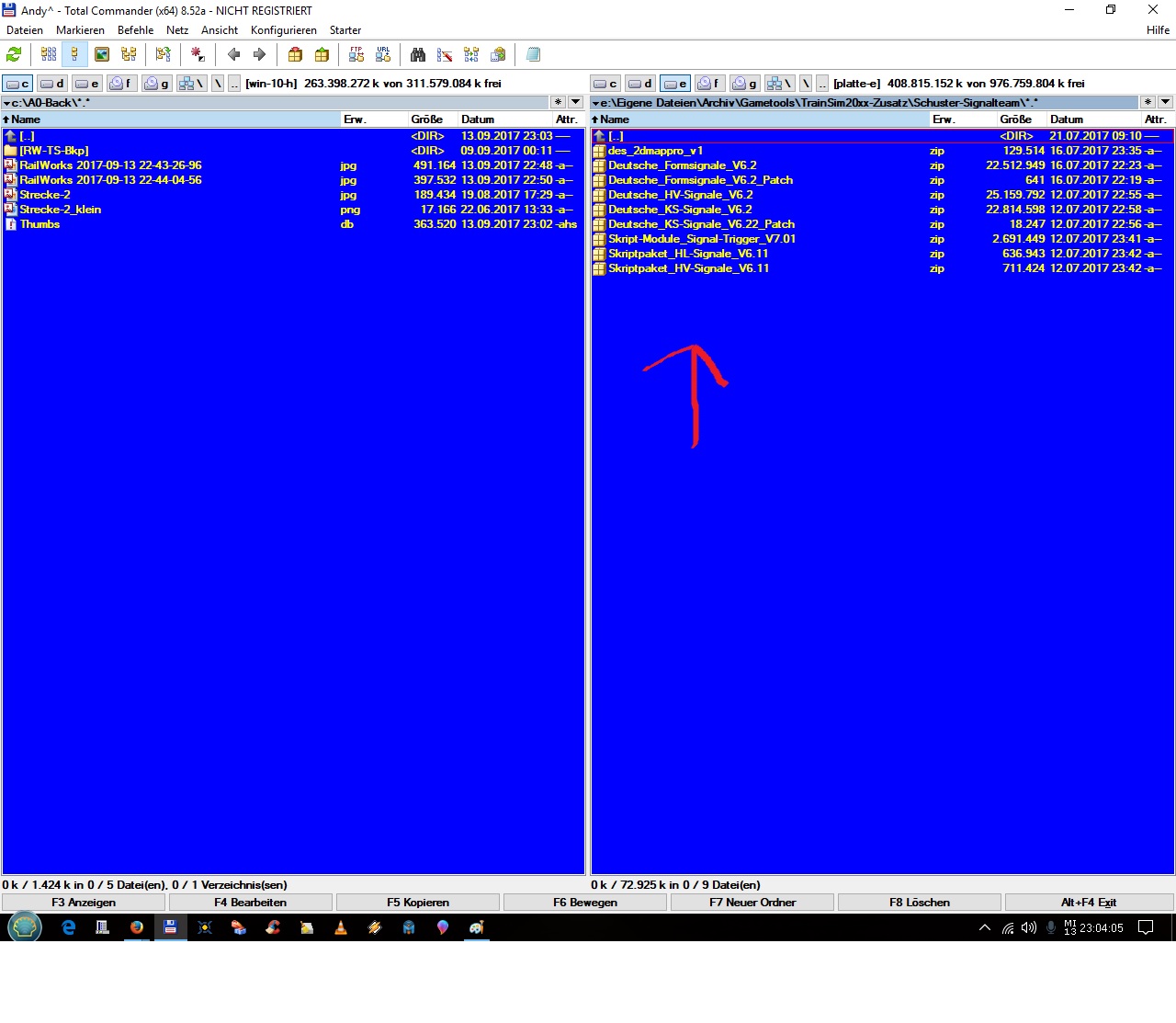Open network neighborhood in left panel

coord(191,84)
